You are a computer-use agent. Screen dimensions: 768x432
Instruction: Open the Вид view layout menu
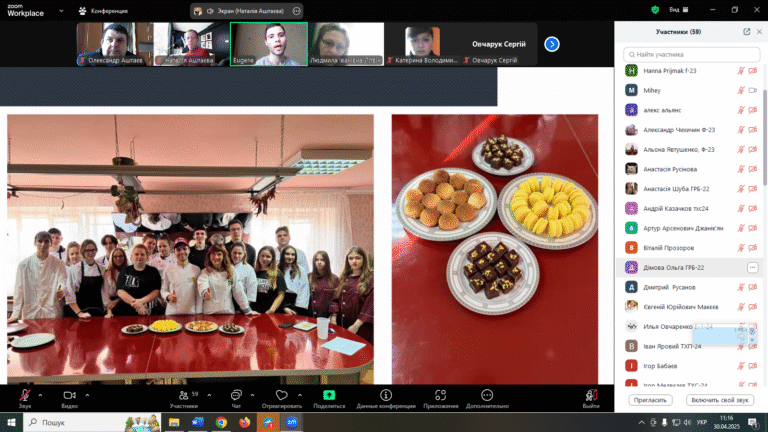coord(679,10)
